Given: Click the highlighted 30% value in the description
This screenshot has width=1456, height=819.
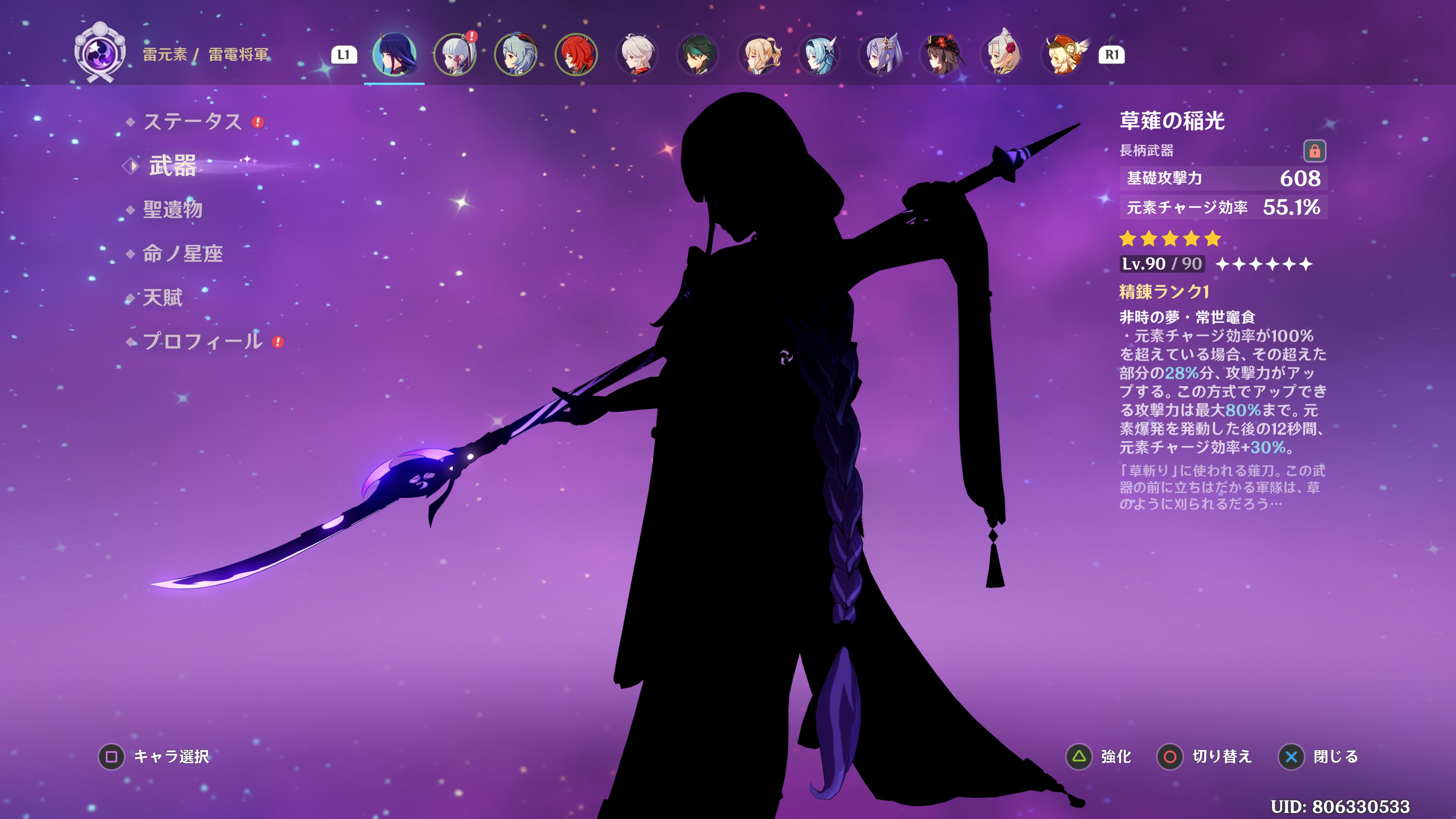Looking at the screenshot, I should point(1268,448).
